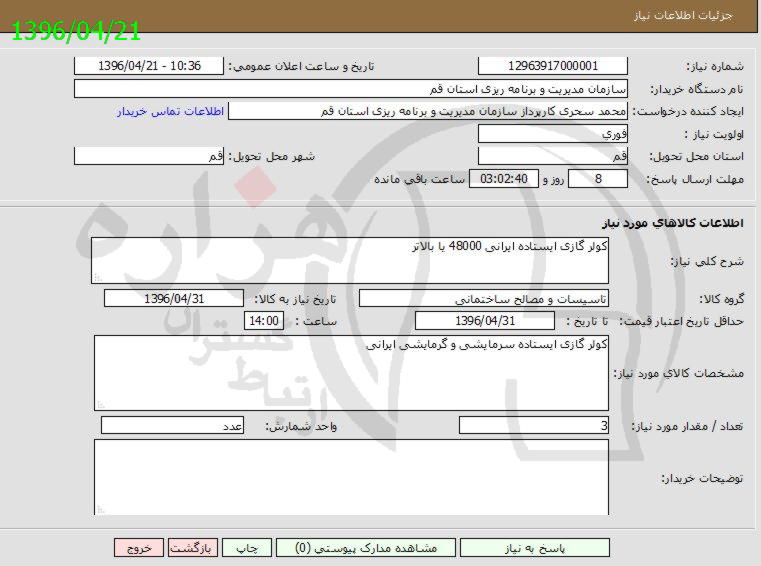Click the تعداد / مقدار مورد نیاز label
Screen dimensions: 761x566
pyautogui.click(x=687, y=426)
